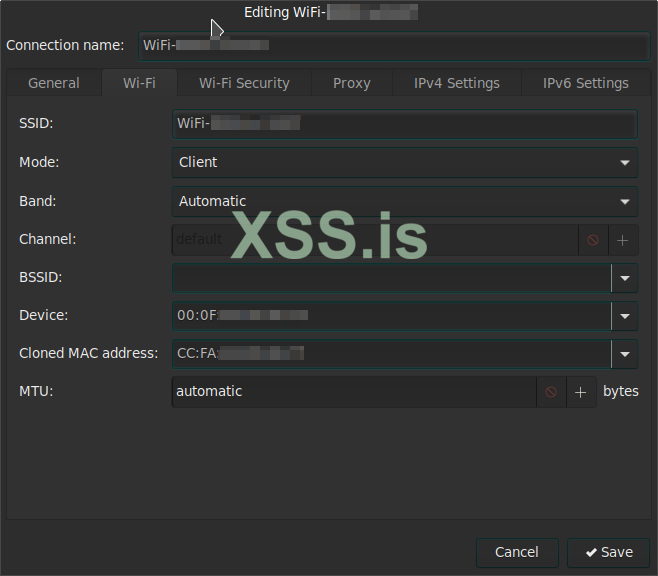Switch to the General tab
Image resolution: width=658 pixels, height=576 pixels.
tap(54, 83)
